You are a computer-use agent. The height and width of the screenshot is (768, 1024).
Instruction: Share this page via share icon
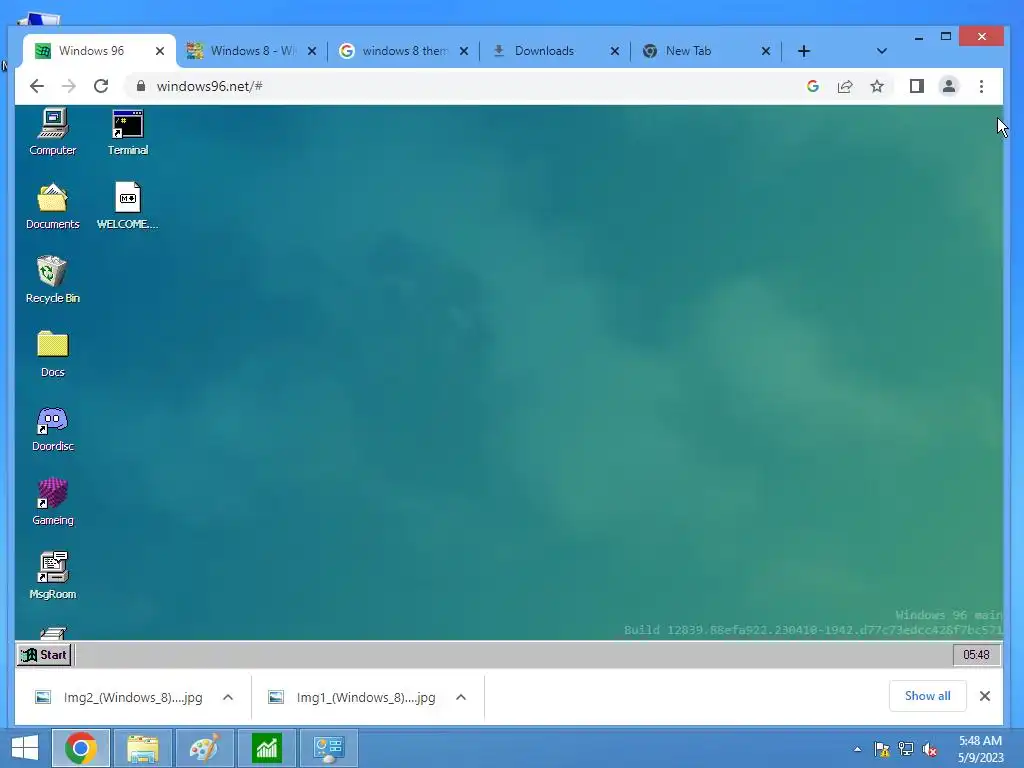tap(844, 86)
